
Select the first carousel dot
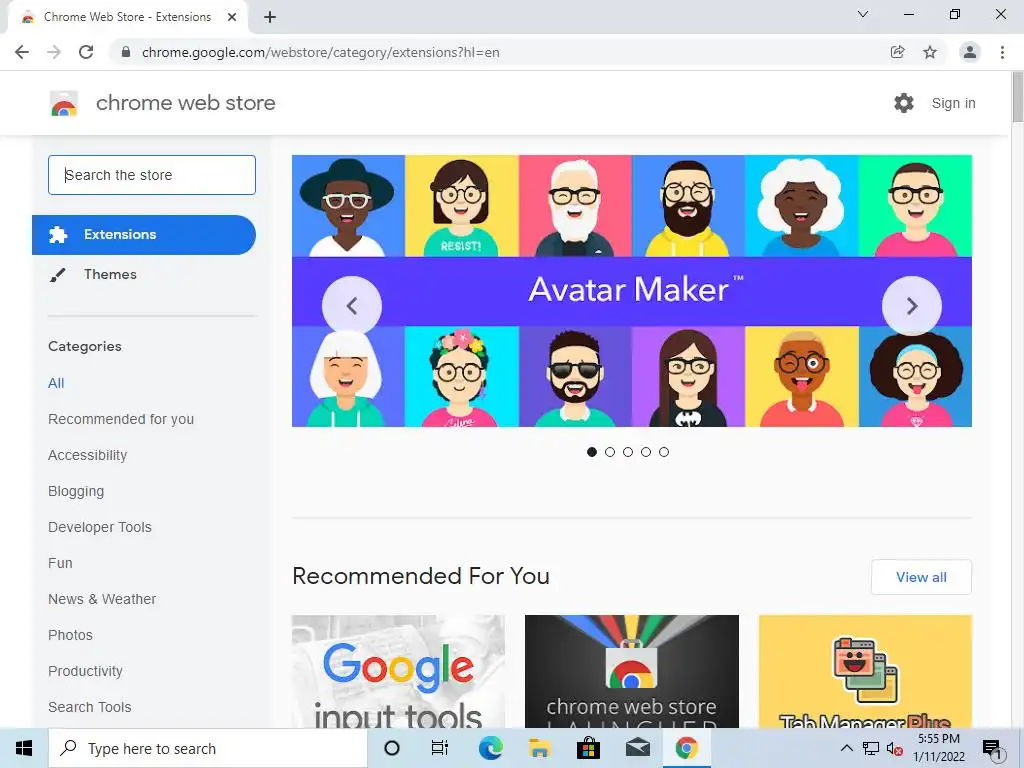pos(592,452)
